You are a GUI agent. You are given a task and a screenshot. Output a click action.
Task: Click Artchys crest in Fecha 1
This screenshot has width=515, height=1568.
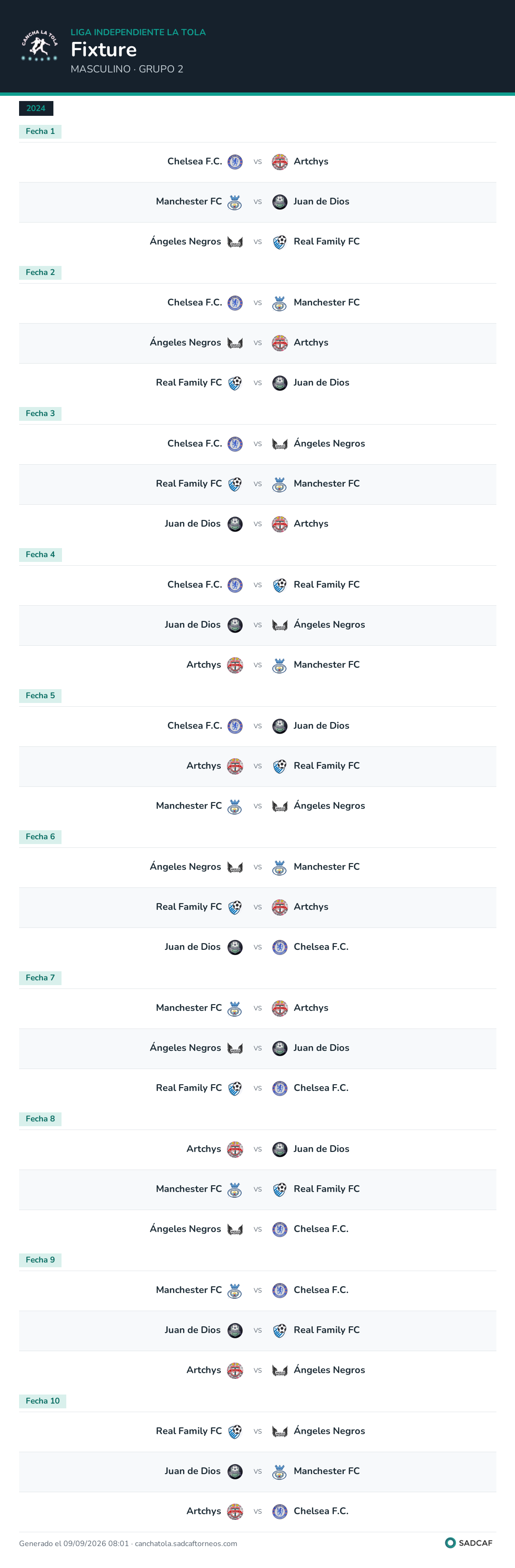coord(279,162)
